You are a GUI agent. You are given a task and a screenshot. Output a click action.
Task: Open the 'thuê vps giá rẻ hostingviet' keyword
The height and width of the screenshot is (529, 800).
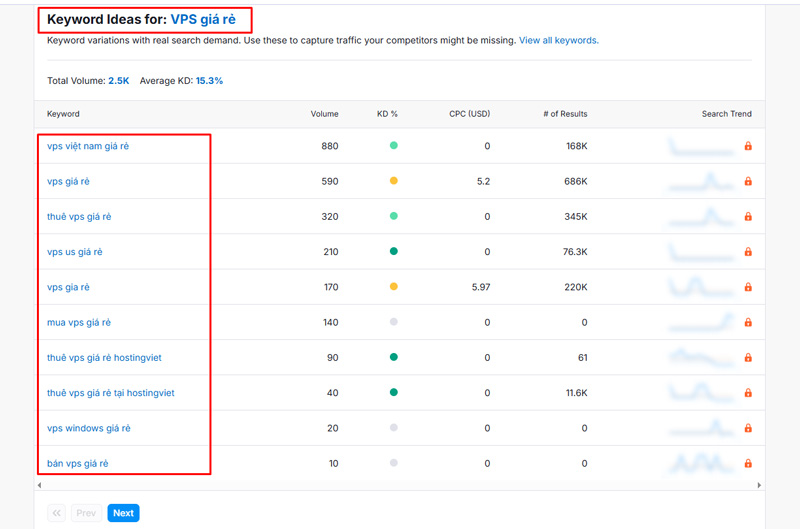pos(104,358)
